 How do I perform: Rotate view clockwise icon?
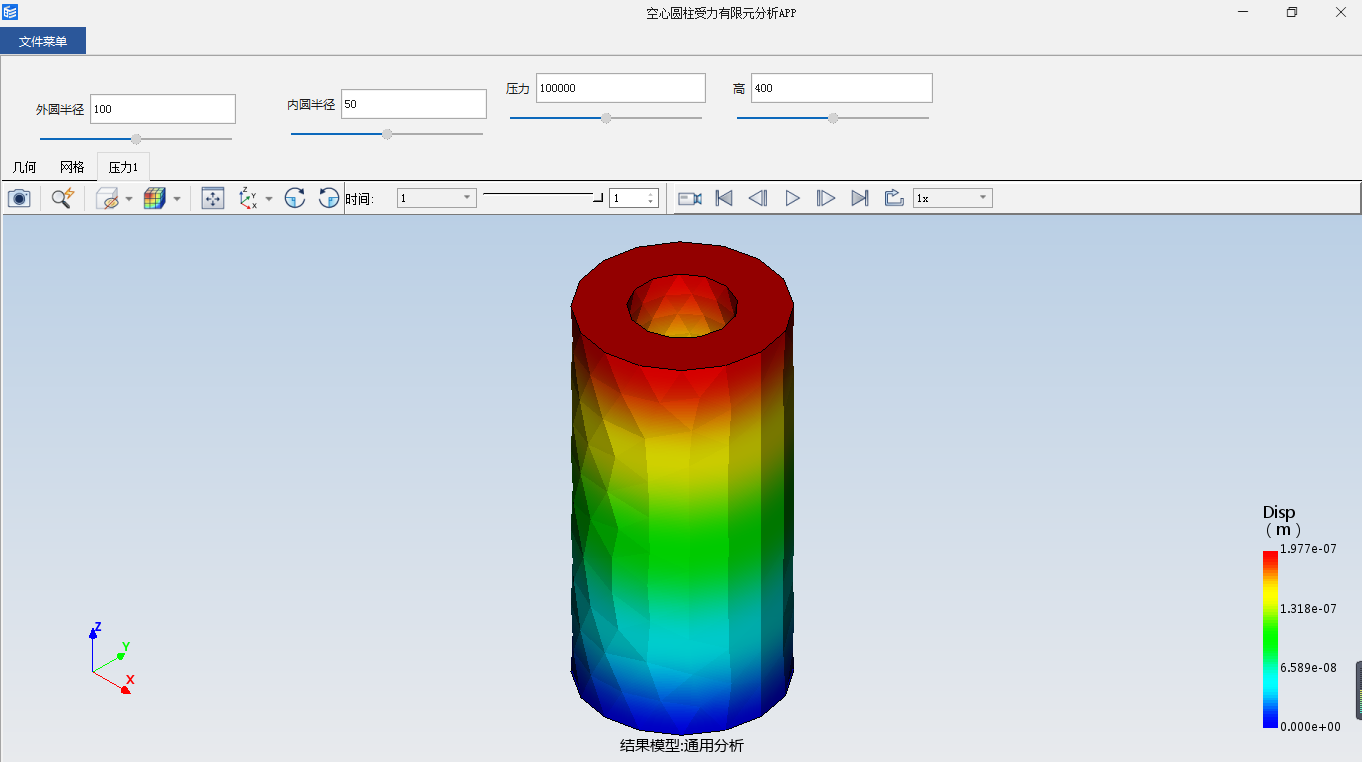pos(295,198)
